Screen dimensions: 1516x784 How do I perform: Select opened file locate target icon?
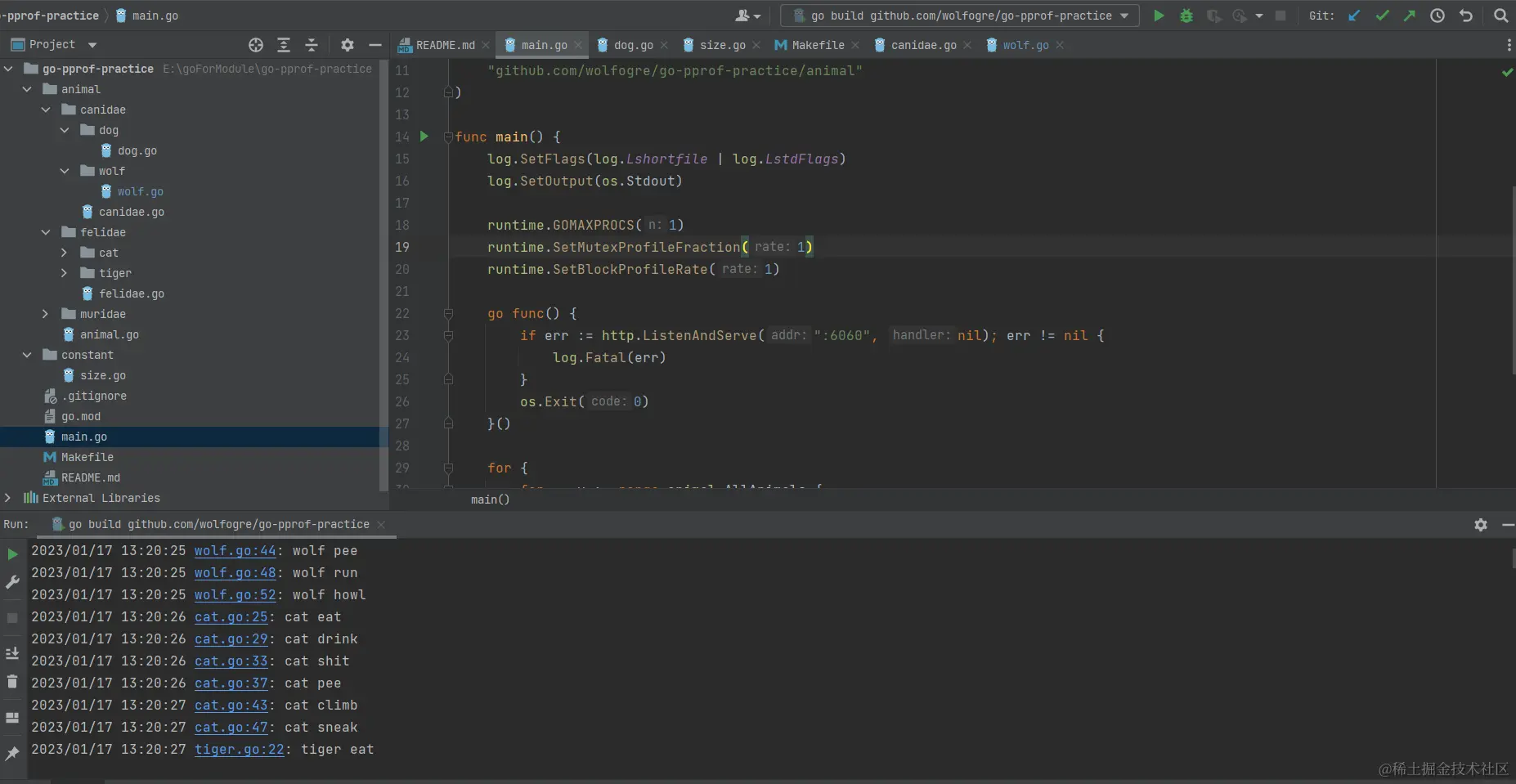tap(256, 45)
